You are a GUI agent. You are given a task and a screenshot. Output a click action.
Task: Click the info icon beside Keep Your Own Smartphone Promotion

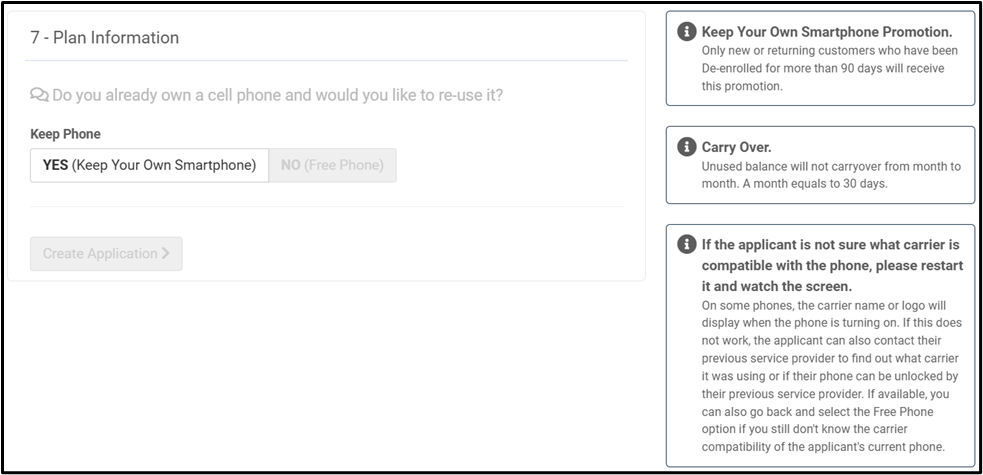686,32
